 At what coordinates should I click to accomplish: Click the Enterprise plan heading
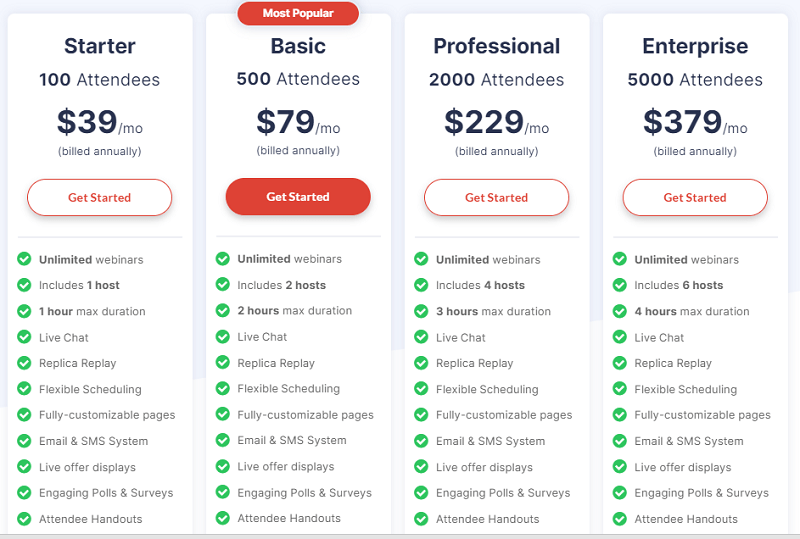click(695, 46)
